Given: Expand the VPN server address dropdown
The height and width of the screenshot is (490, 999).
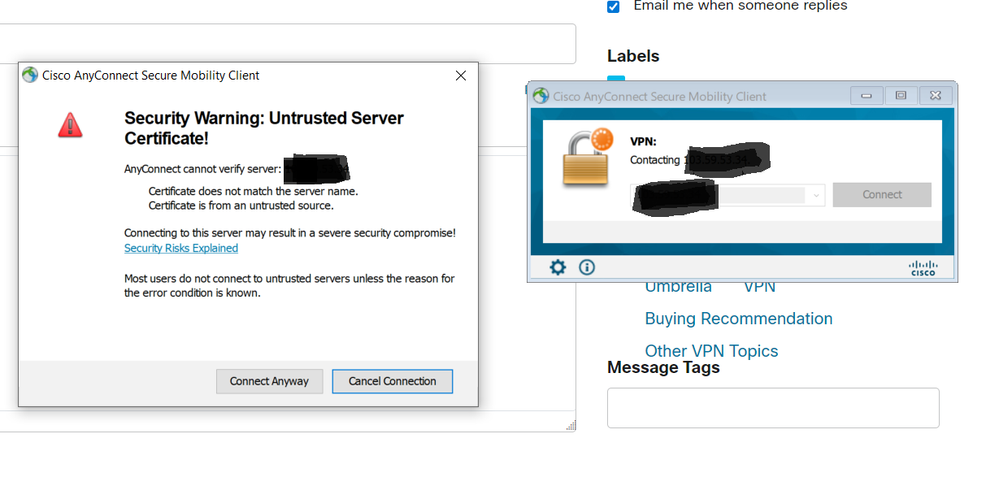Looking at the screenshot, I should click(816, 196).
